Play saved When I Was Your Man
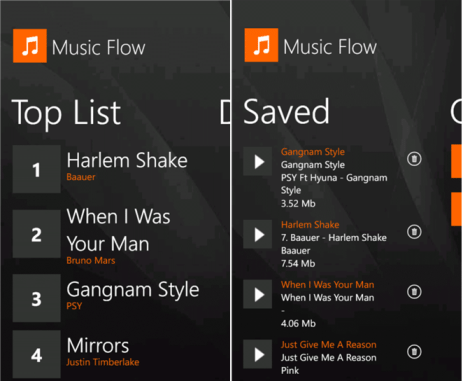The width and height of the screenshot is (463, 381). coord(257,294)
